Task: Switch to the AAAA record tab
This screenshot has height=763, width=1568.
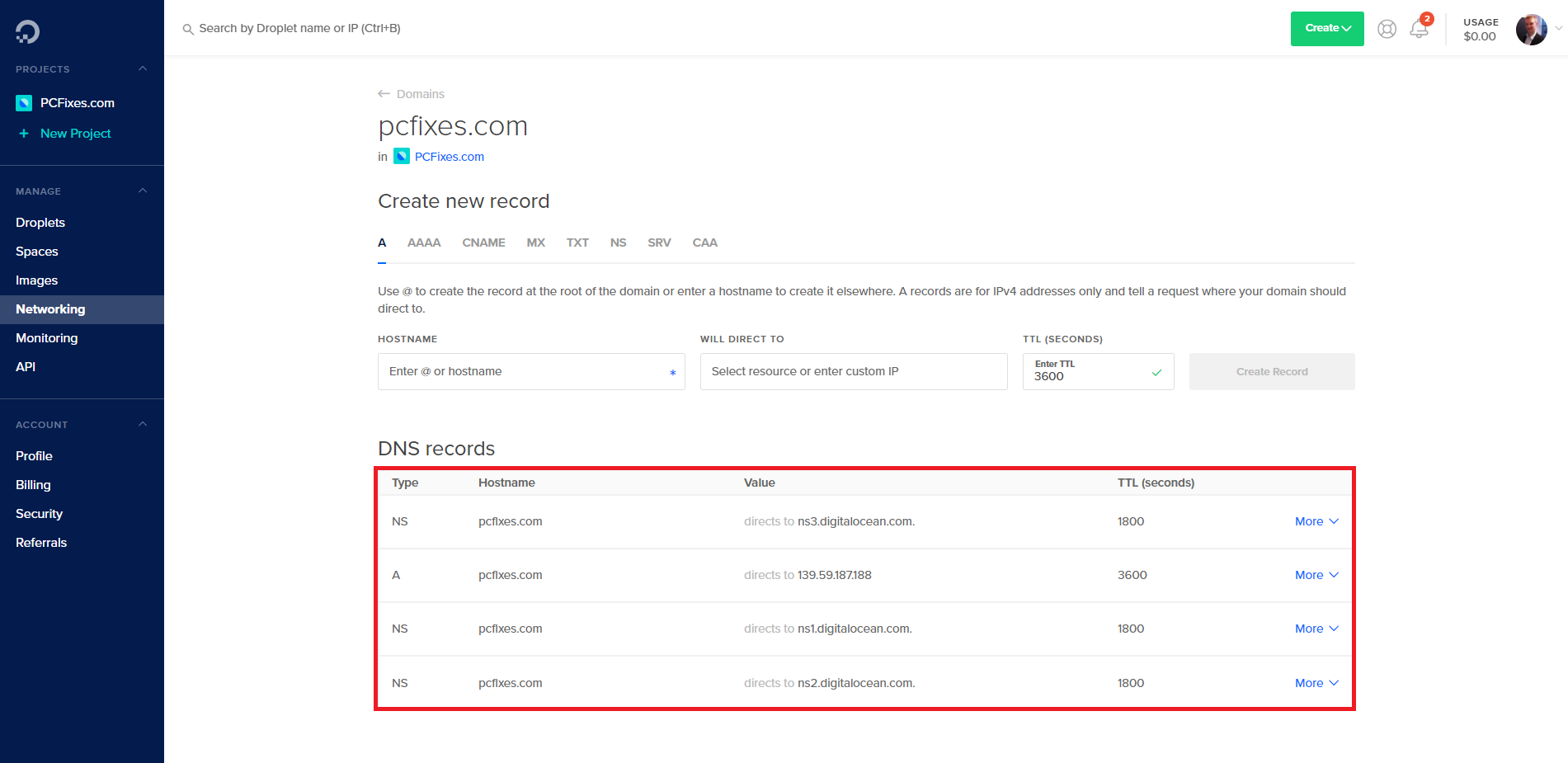Action: click(x=424, y=243)
